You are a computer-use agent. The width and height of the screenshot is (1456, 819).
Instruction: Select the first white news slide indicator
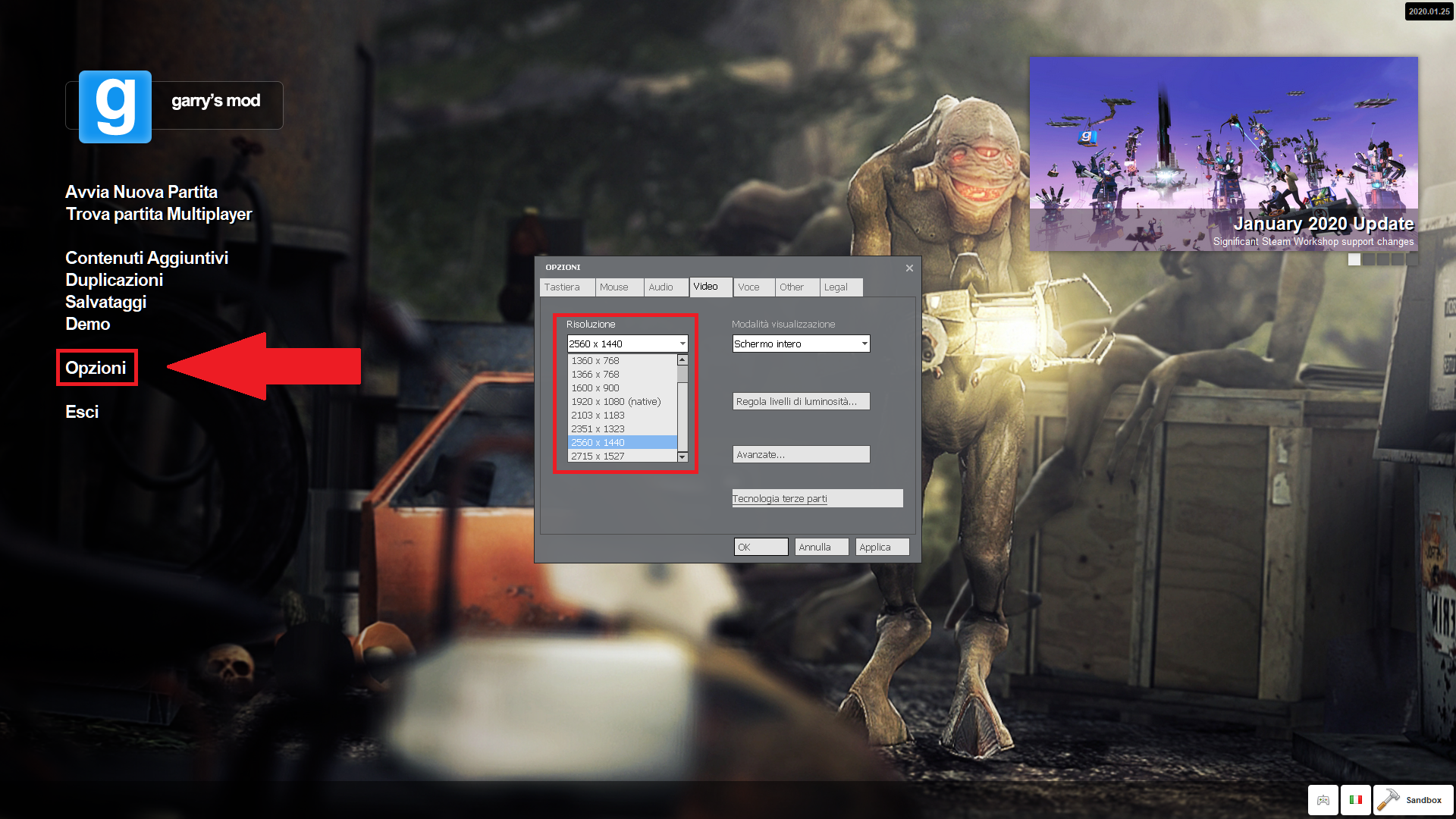[1354, 259]
